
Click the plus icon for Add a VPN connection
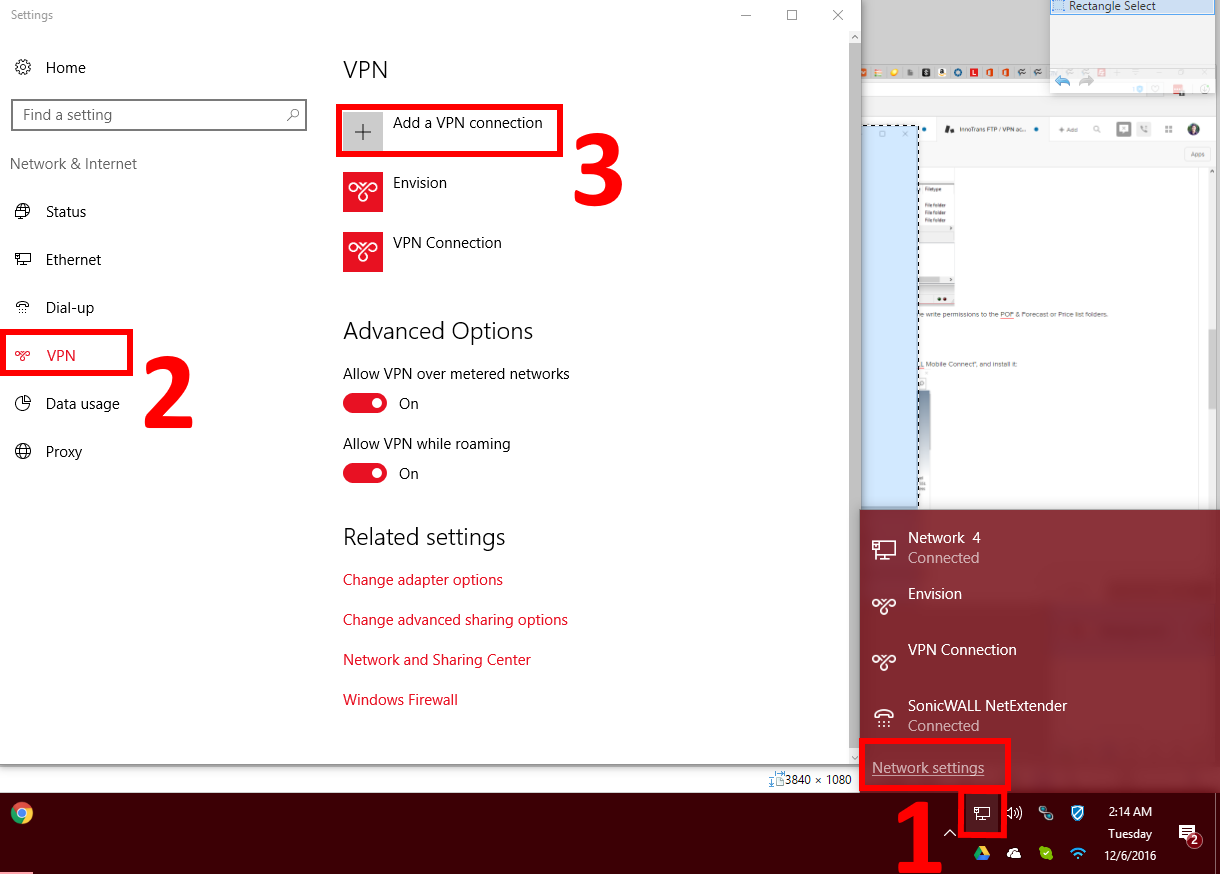(x=363, y=131)
